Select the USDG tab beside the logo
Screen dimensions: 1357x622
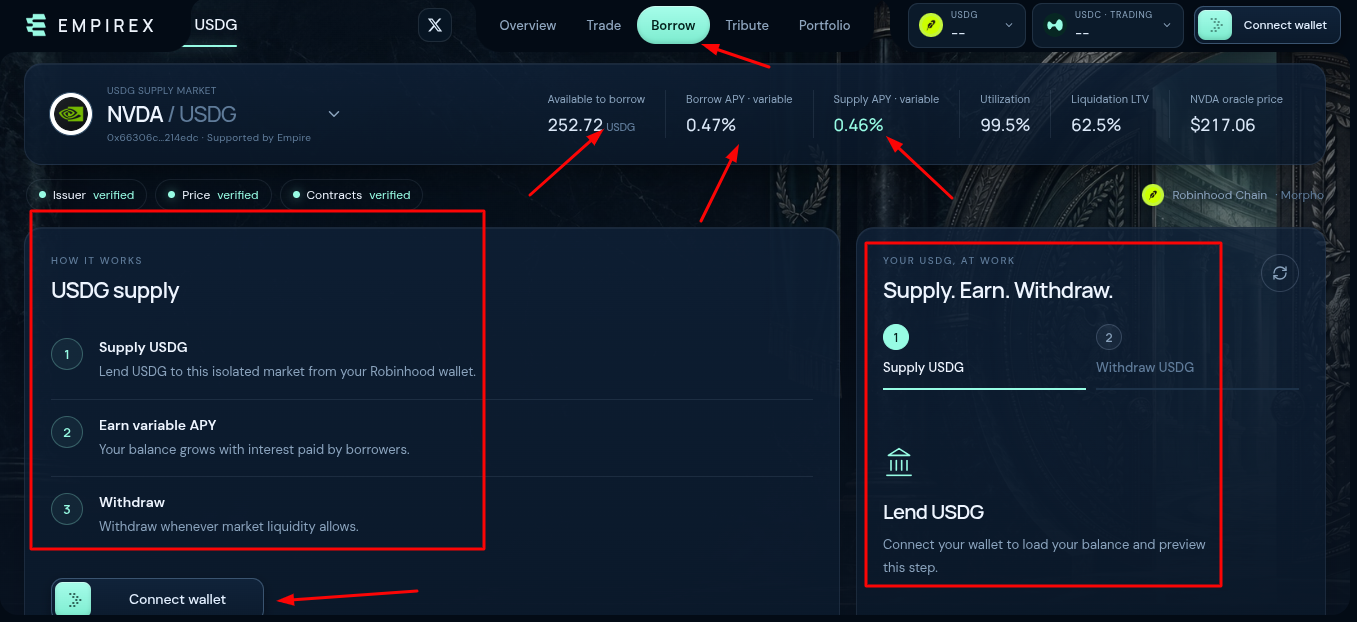[216, 24]
